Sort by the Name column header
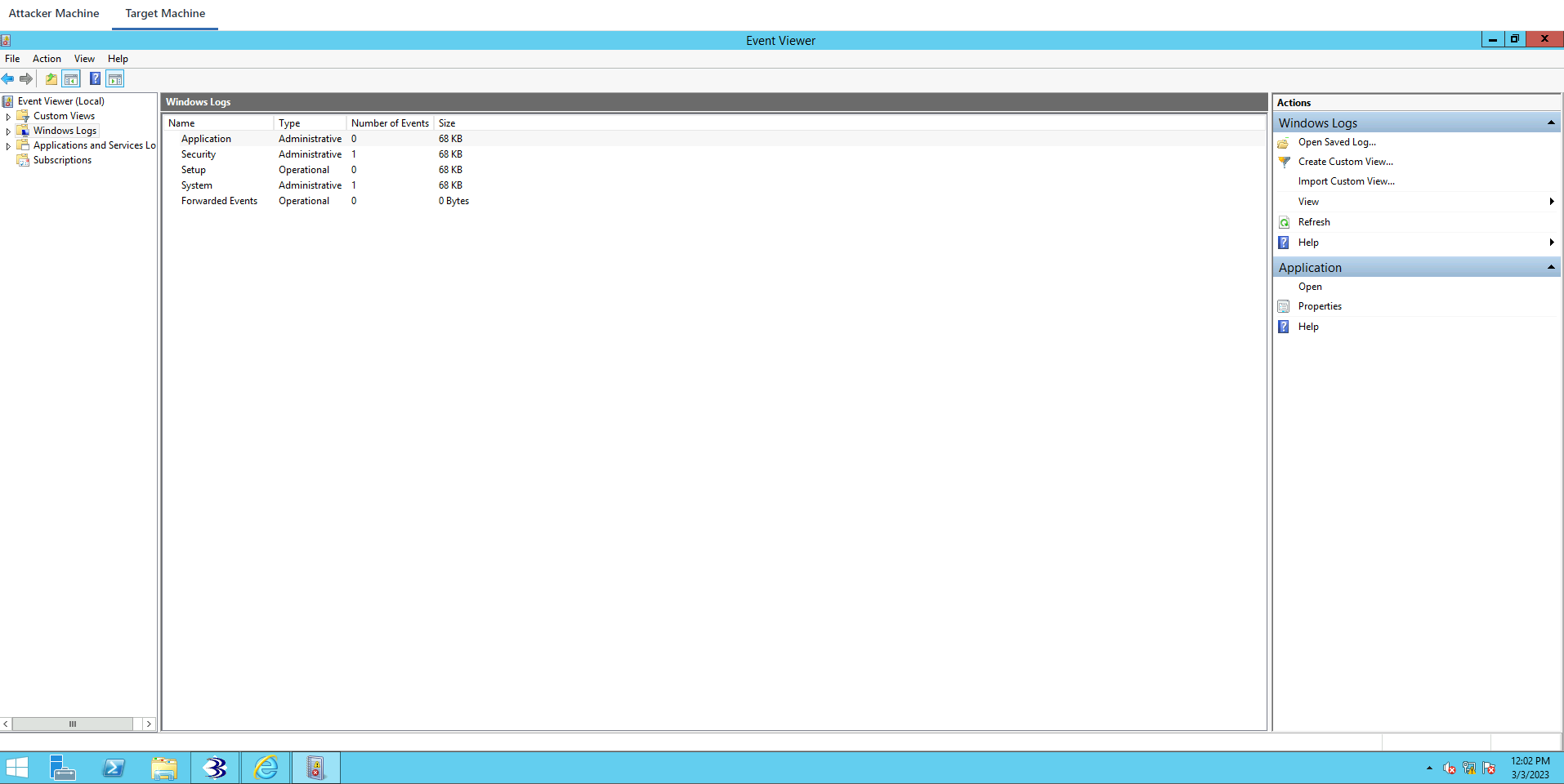The width and height of the screenshot is (1564, 784). point(218,123)
